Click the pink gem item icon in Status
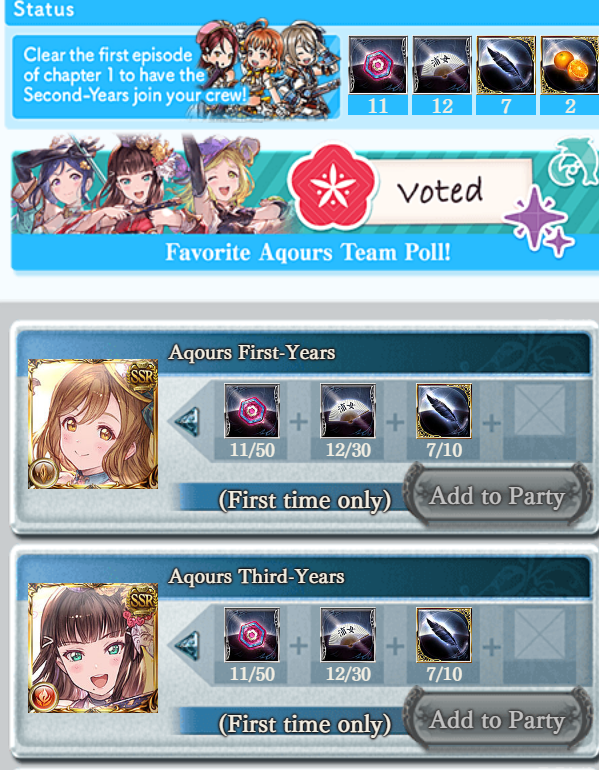 pos(378,65)
